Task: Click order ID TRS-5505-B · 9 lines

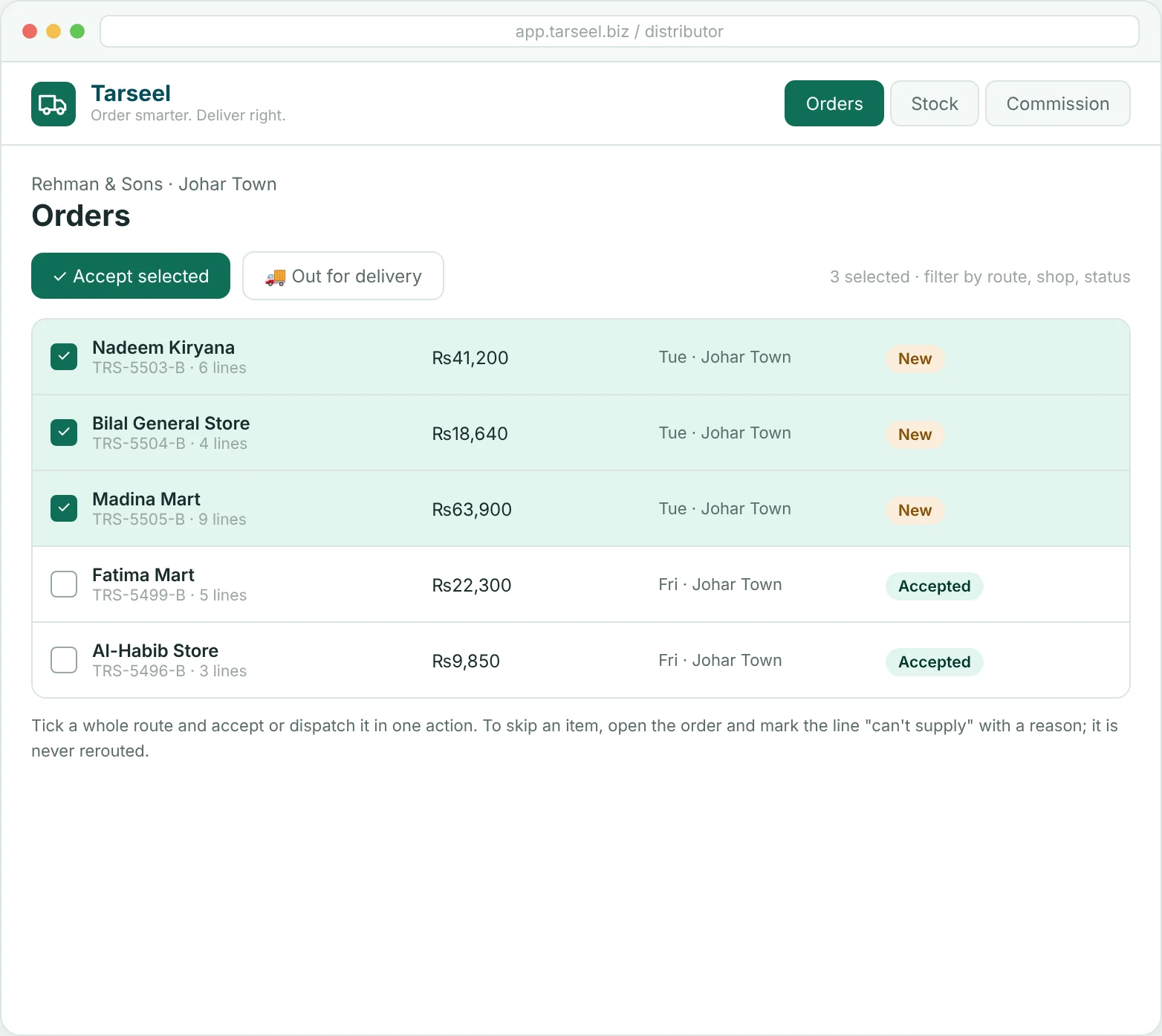Action: tap(169, 519)
